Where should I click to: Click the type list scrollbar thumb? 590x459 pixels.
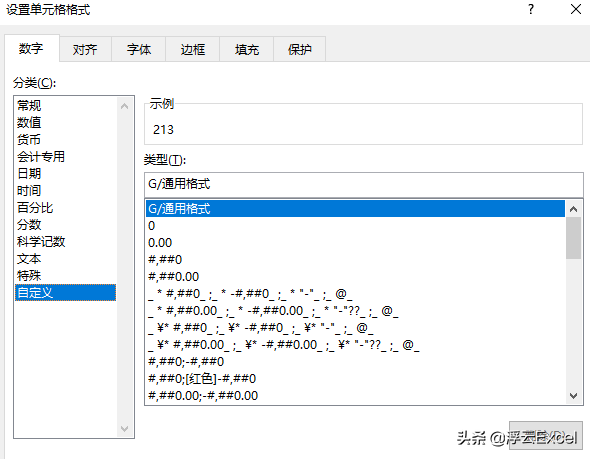tap(573, 238)
